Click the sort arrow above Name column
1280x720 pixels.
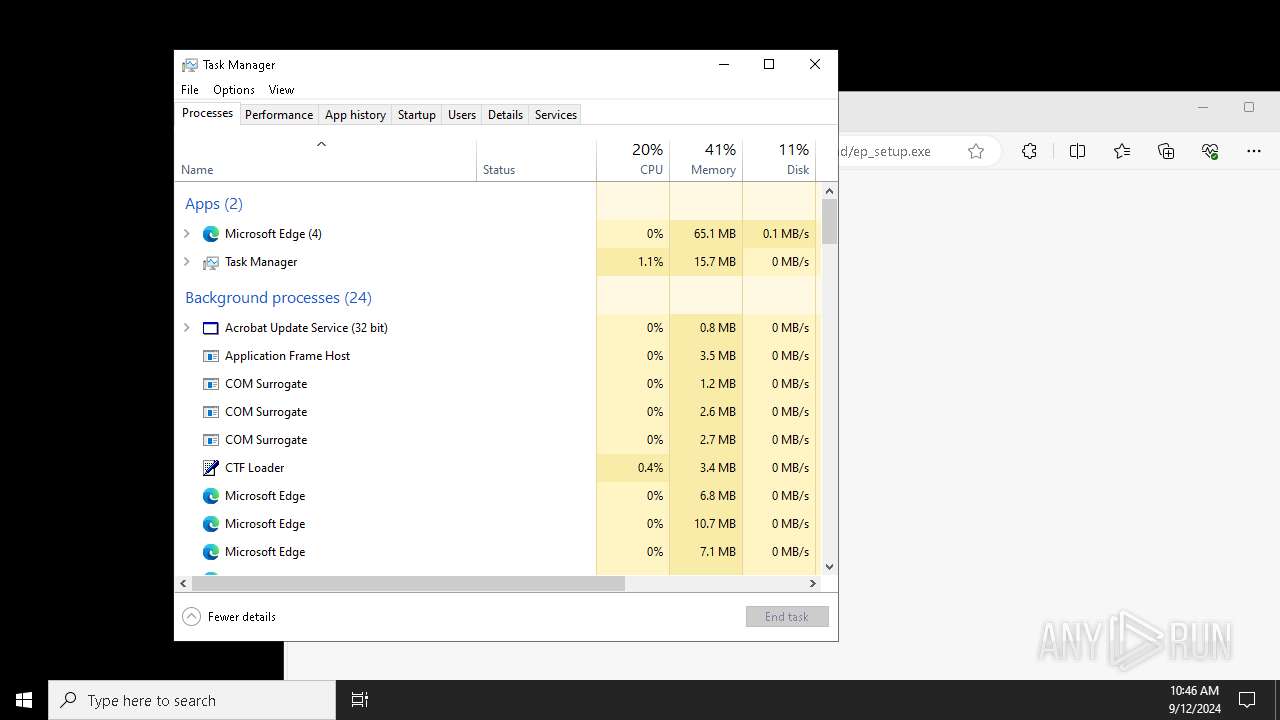(321, 144)
